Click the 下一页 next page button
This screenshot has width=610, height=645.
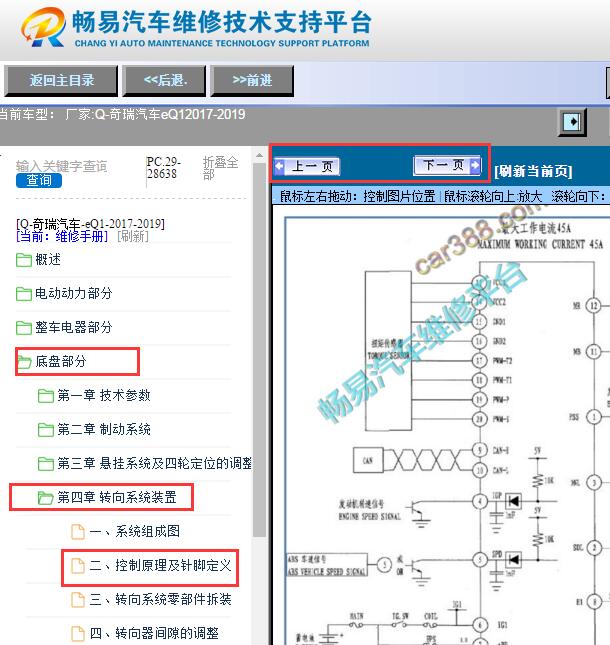[447, 165]
